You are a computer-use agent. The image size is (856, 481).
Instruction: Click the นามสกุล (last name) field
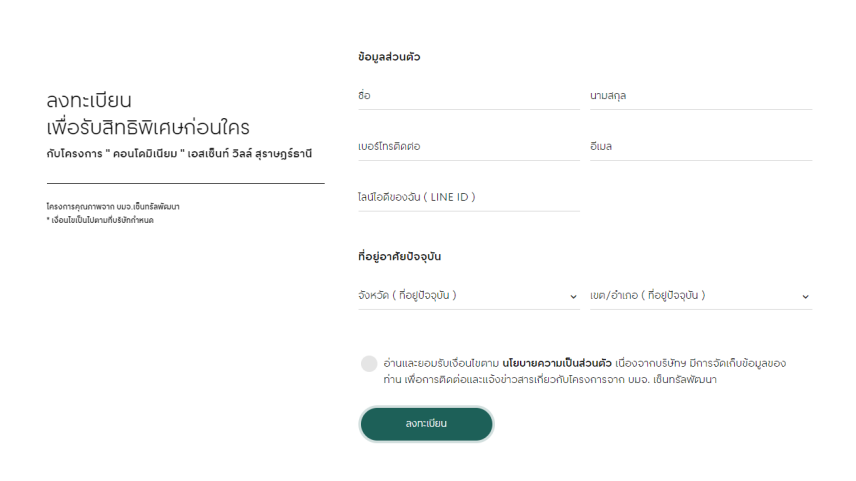coord(700,97)
